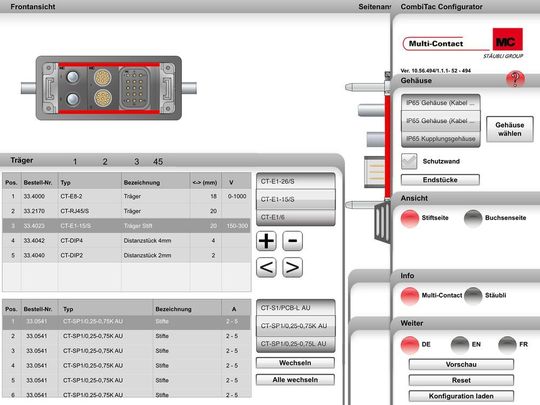Click the Reset button

tap(461, 380)
